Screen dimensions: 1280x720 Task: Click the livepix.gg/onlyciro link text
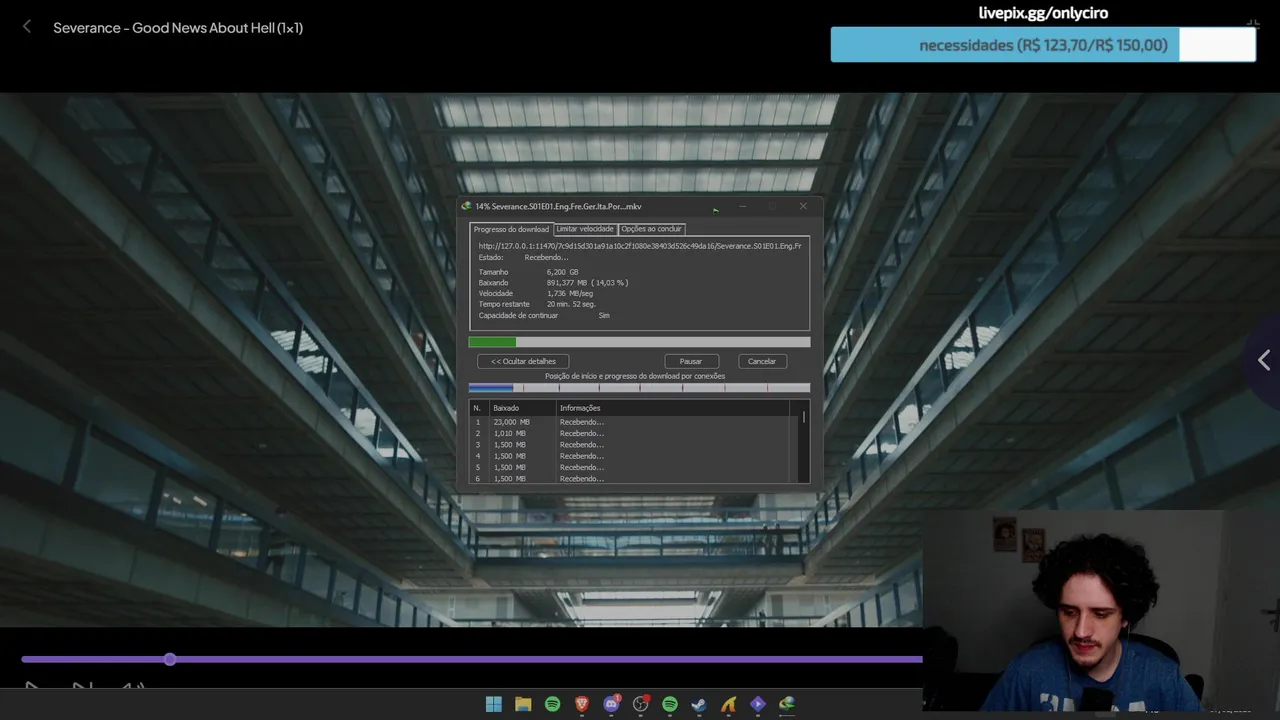(1043, 13)
